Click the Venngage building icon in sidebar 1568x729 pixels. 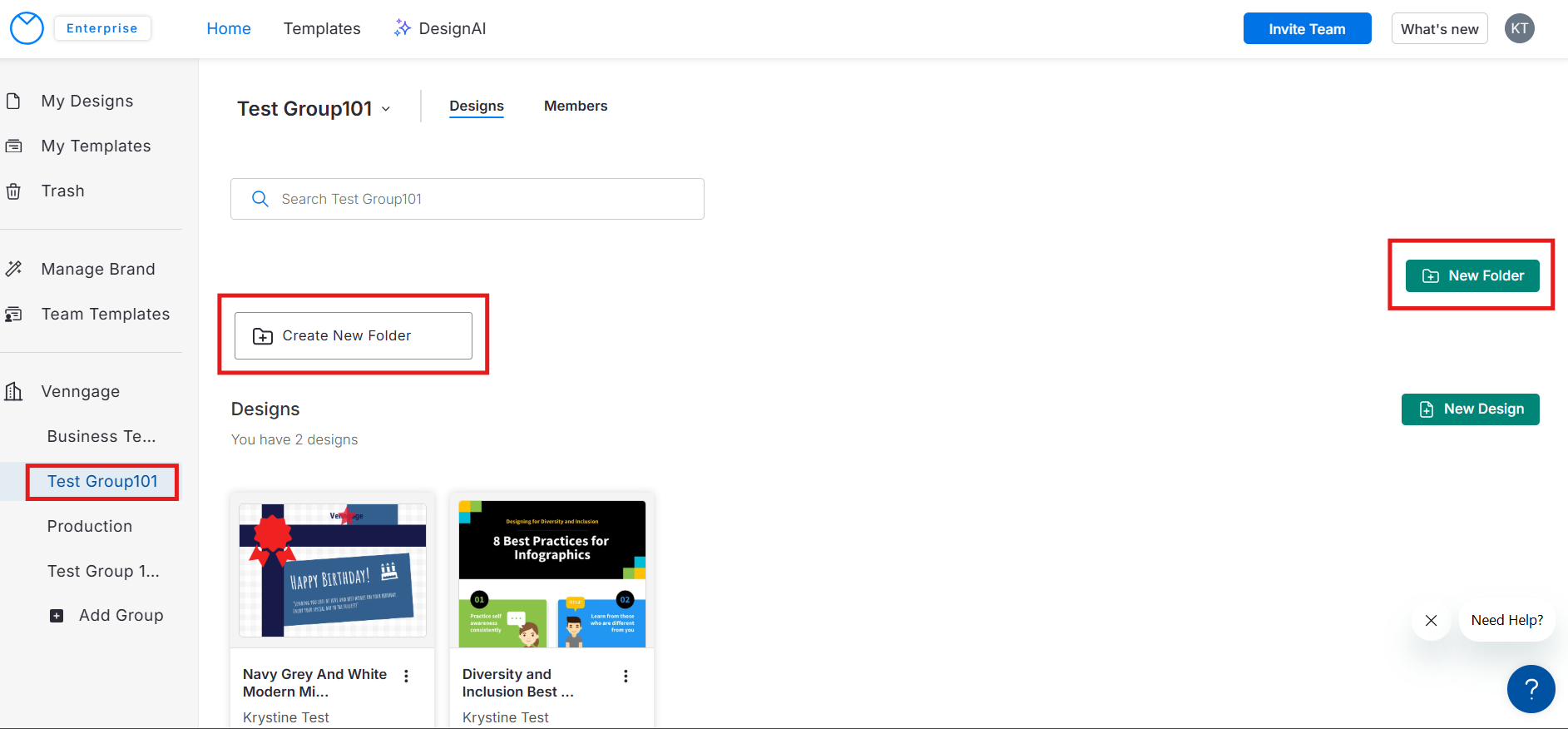[x=14, y=391]
